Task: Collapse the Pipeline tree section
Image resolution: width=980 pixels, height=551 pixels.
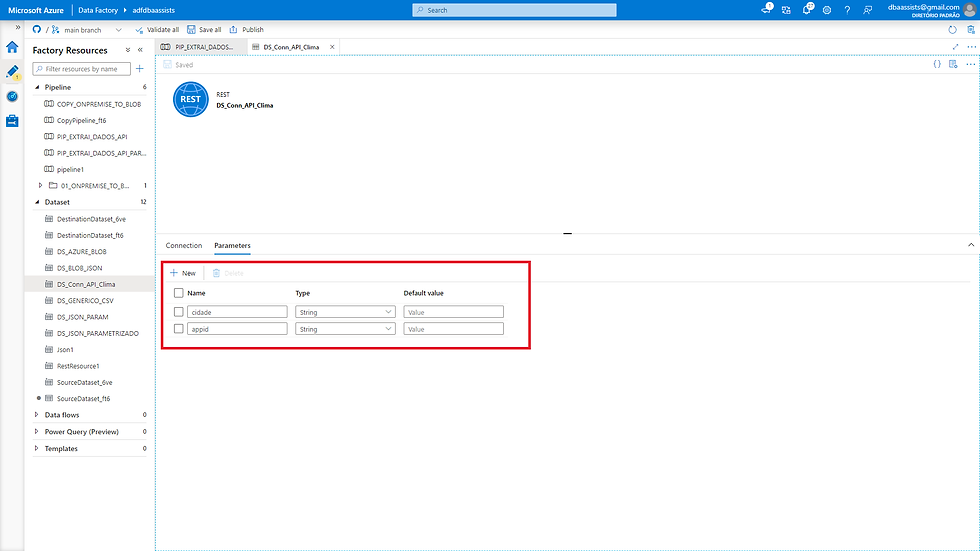Action: coord(37,87)
